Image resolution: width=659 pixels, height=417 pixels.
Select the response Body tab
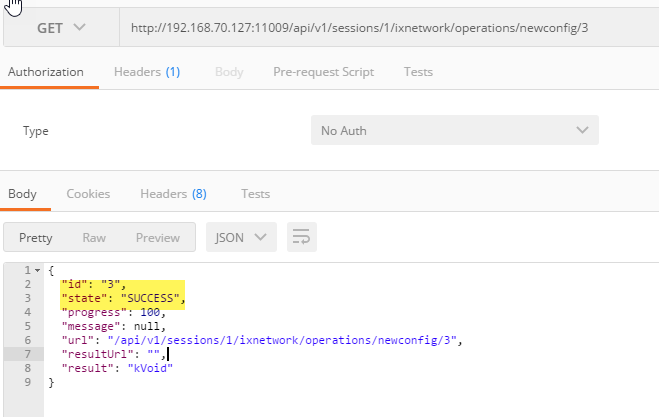(x=22, y=193)
